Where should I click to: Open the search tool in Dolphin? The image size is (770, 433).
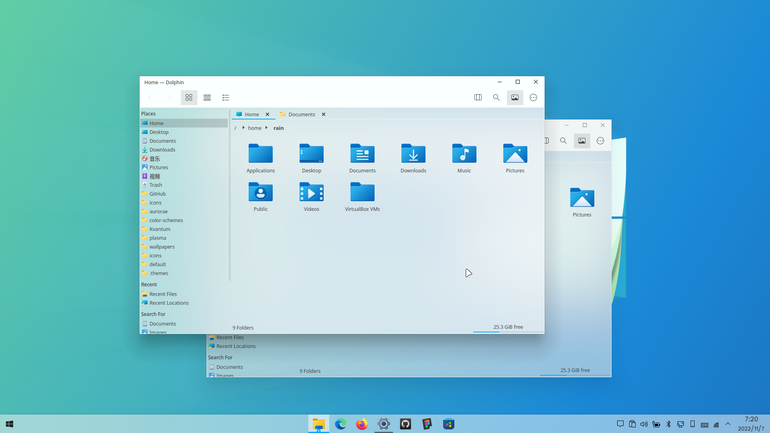[496, 98]
